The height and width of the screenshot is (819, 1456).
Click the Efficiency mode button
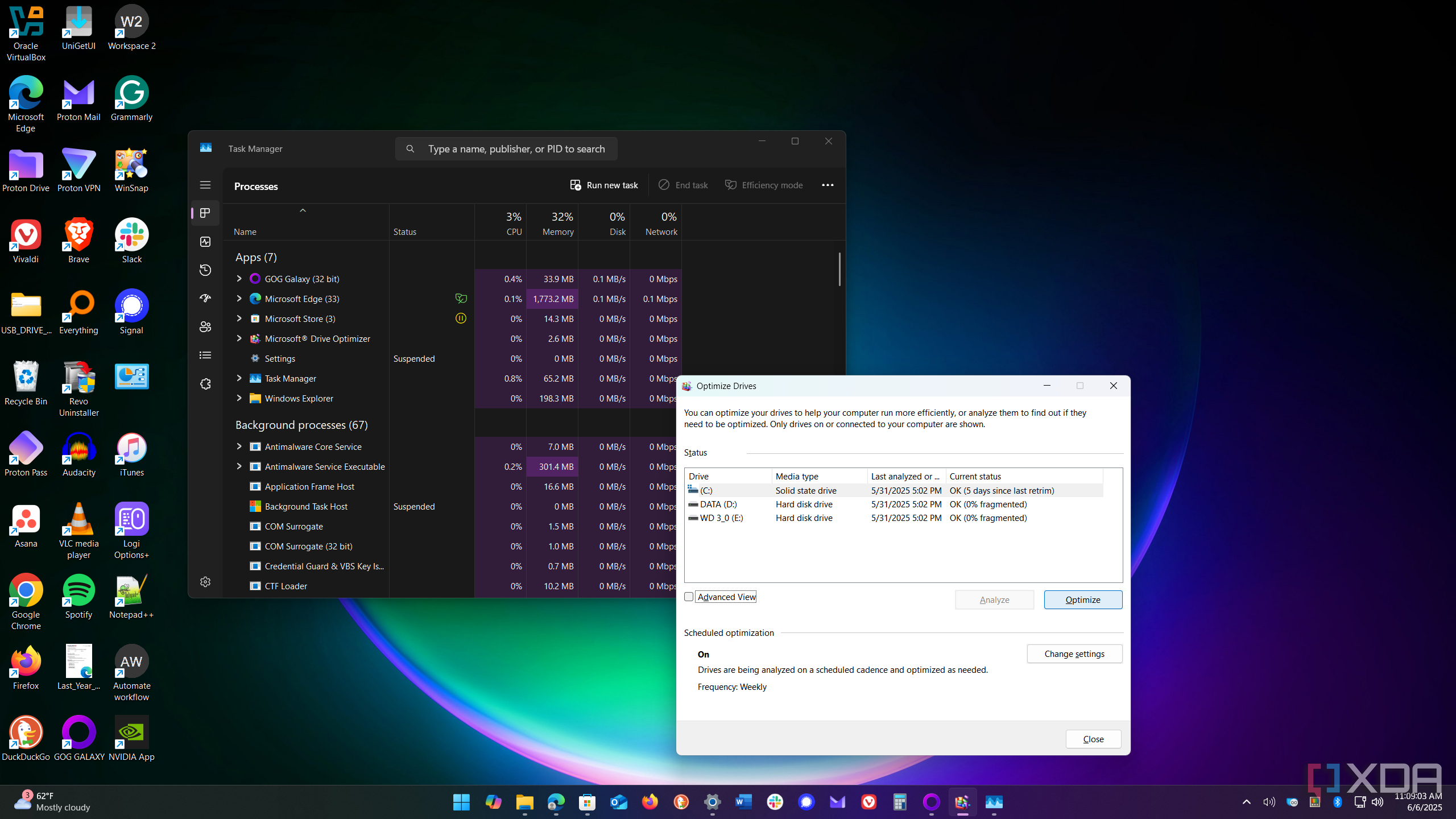pyautogui.click(x=764, y=185)
